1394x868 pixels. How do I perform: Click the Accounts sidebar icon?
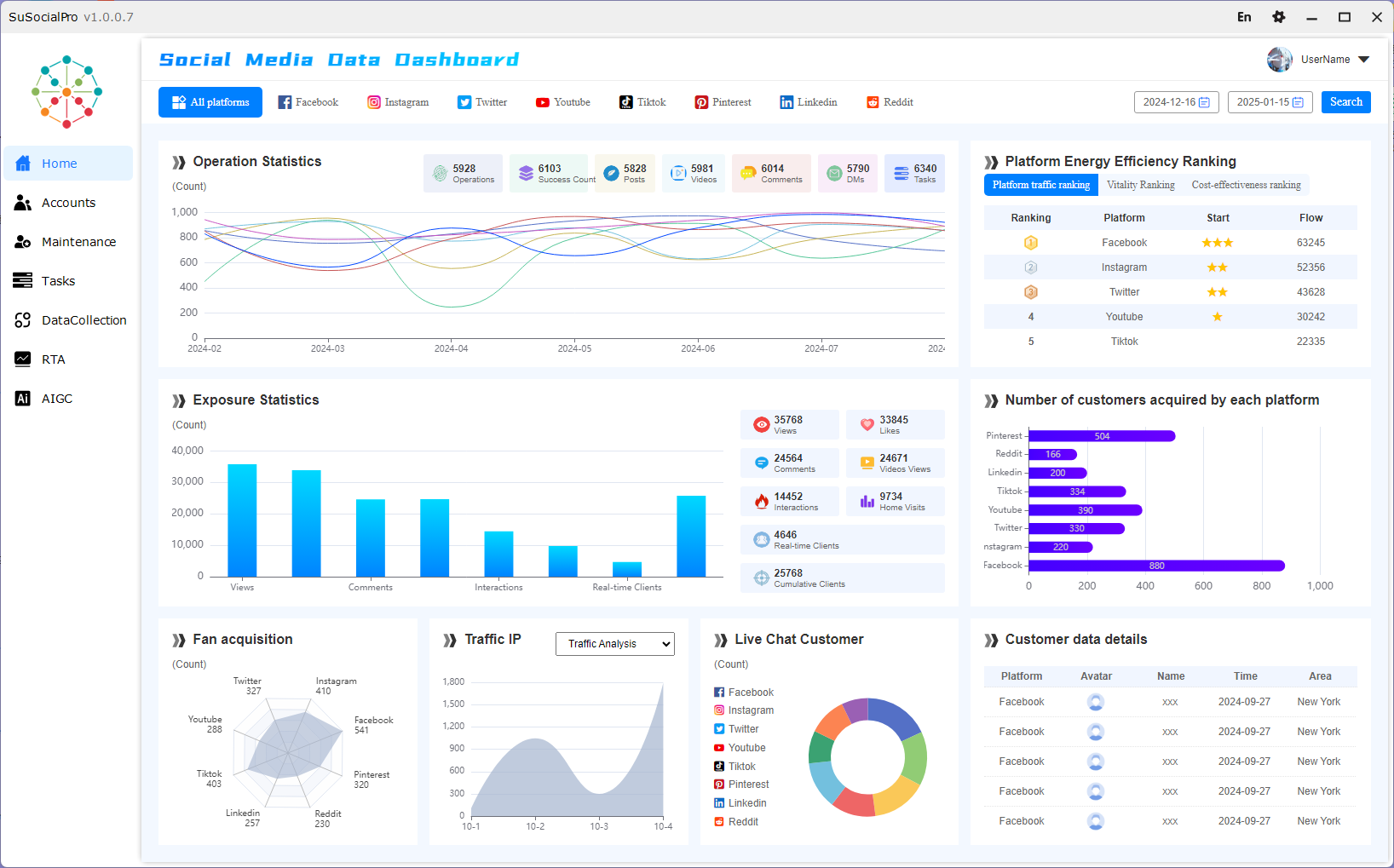coord(23,203)
